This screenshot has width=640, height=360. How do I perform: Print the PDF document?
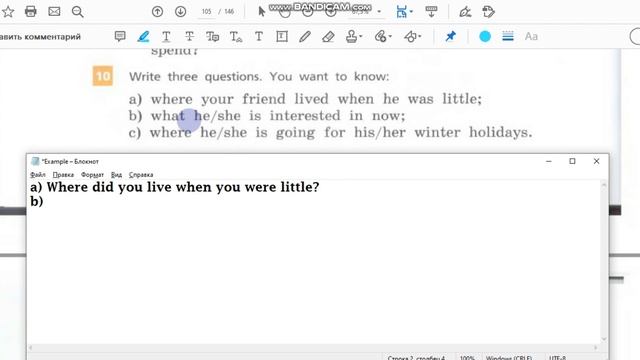[x=31, y=11]
